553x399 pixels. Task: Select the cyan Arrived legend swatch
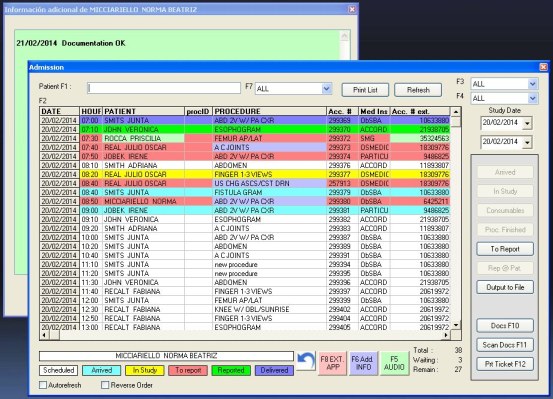tap(102, 370)
